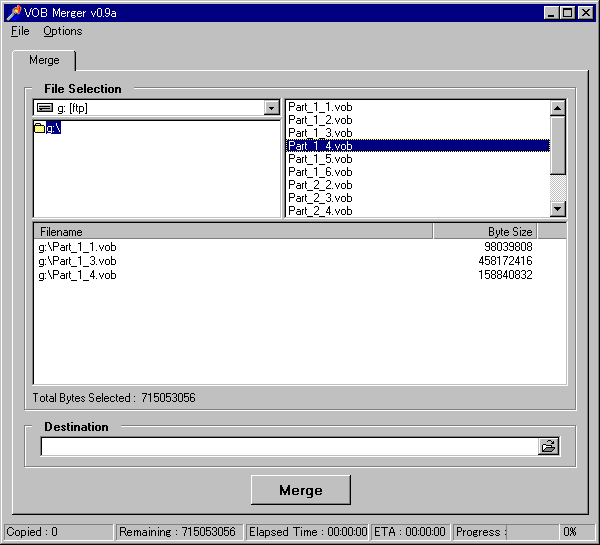
Task: Click the VOB Merger title bar icon
Action: [14, 13]
